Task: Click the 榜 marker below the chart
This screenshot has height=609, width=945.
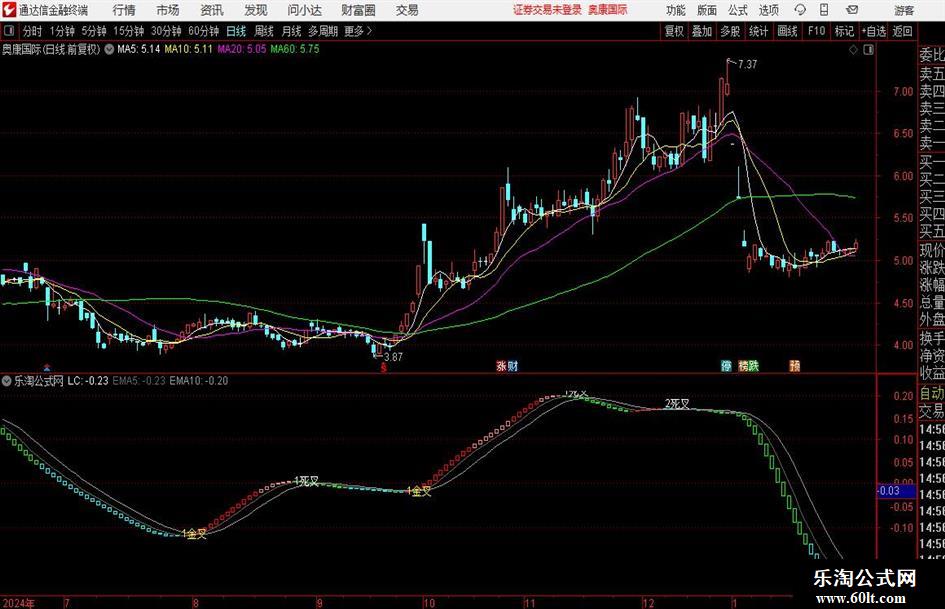Action: (743, 365)
